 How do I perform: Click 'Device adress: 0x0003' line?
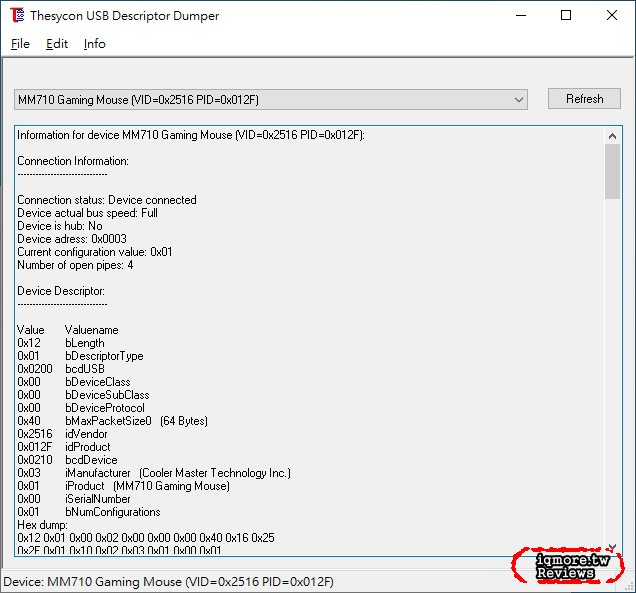pyautogui.click(x=72, y=239)
